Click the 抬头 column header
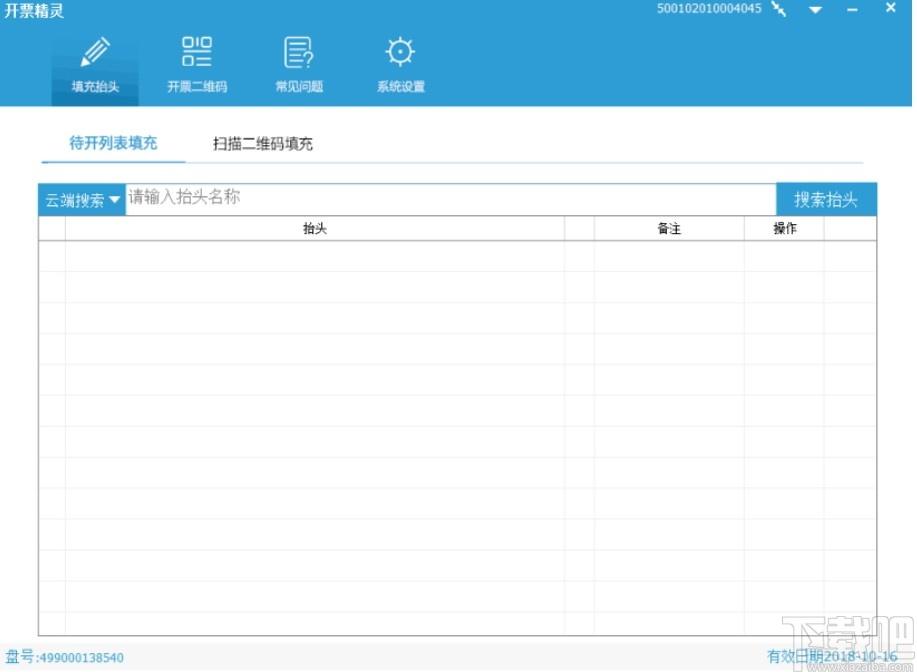Screen dimensions: 917x672 click(x=315, y=229)
